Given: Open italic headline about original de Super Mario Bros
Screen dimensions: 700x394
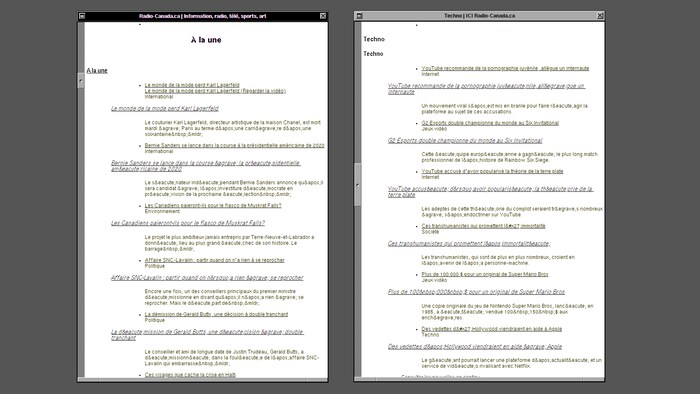Looking at the screenshot, I should pos(476,292).
